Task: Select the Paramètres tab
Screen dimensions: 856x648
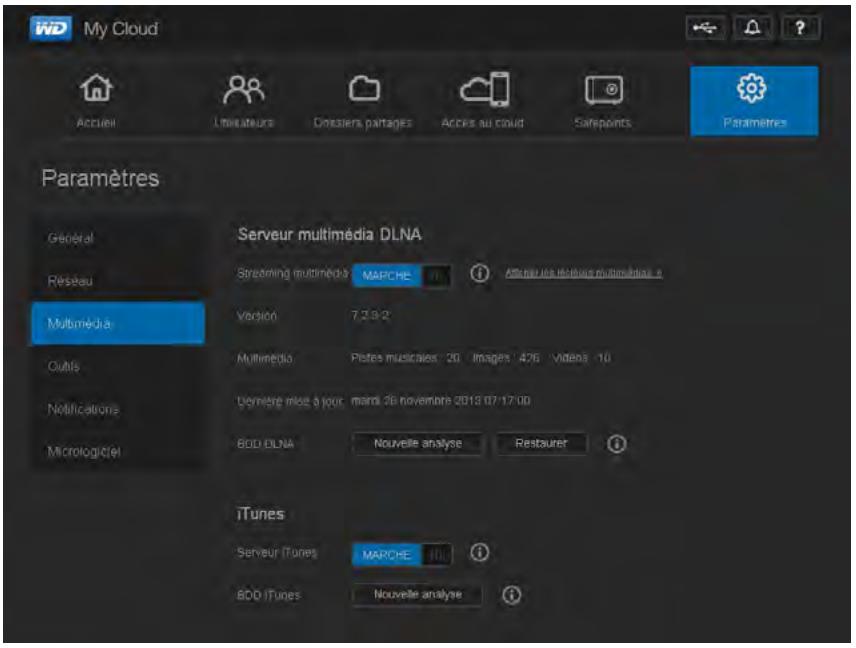Action: point(754,101)
